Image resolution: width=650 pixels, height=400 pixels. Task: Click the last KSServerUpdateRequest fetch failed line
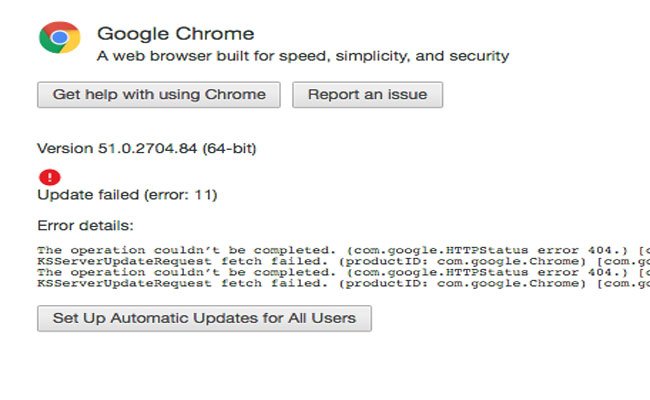pos(343,284)
